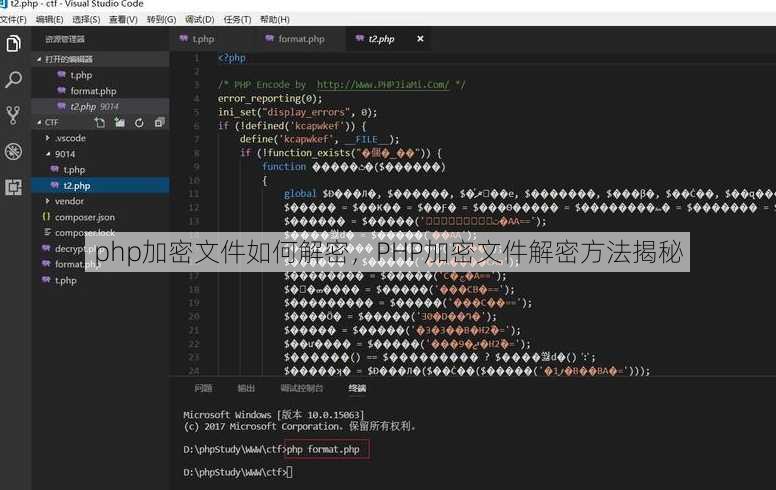The height and width of the screenshot is (490, 776).
Task: Follow the www.PHPJiaMi.com link in comment
Action: (383, 85)
